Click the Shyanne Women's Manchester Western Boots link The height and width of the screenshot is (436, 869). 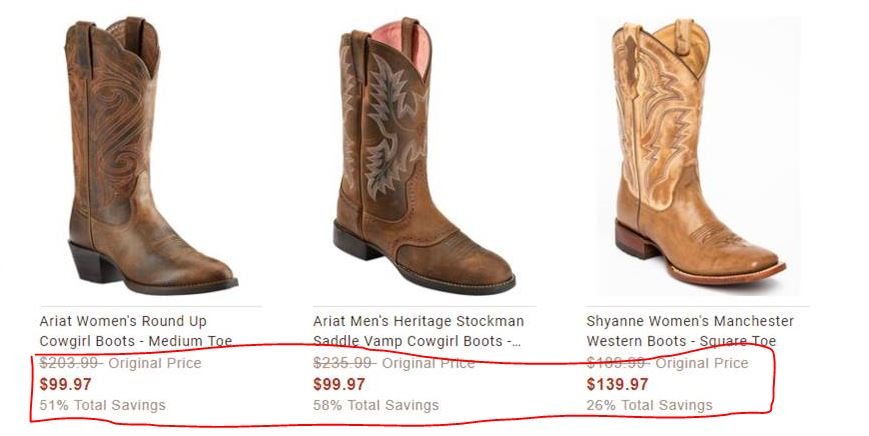point(690,331)
